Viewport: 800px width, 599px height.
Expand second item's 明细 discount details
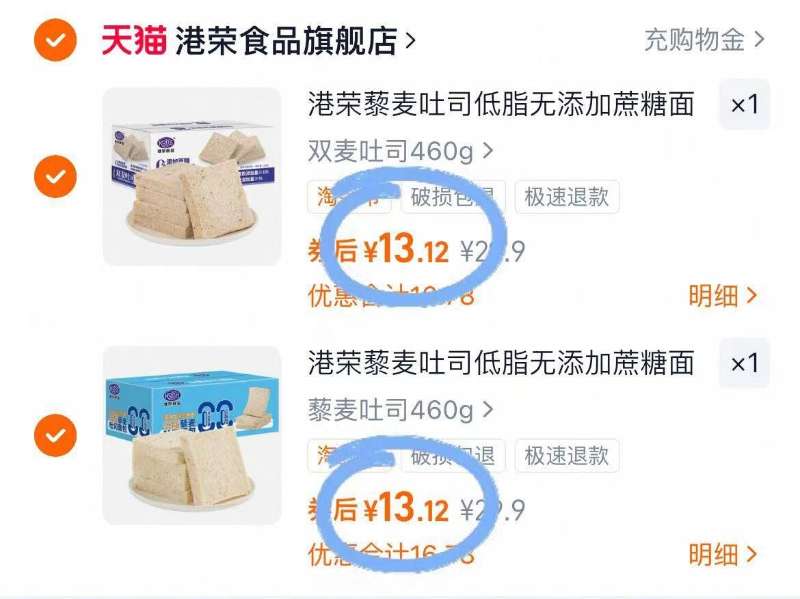pos(722,555)
